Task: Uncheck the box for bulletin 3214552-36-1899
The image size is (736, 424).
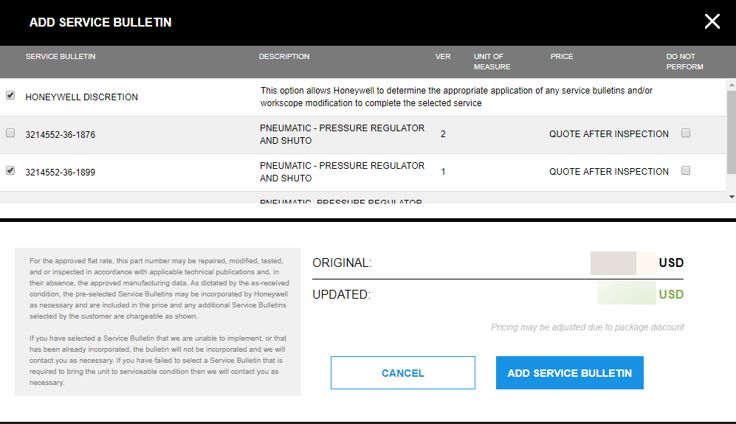Action: (11, 171)
